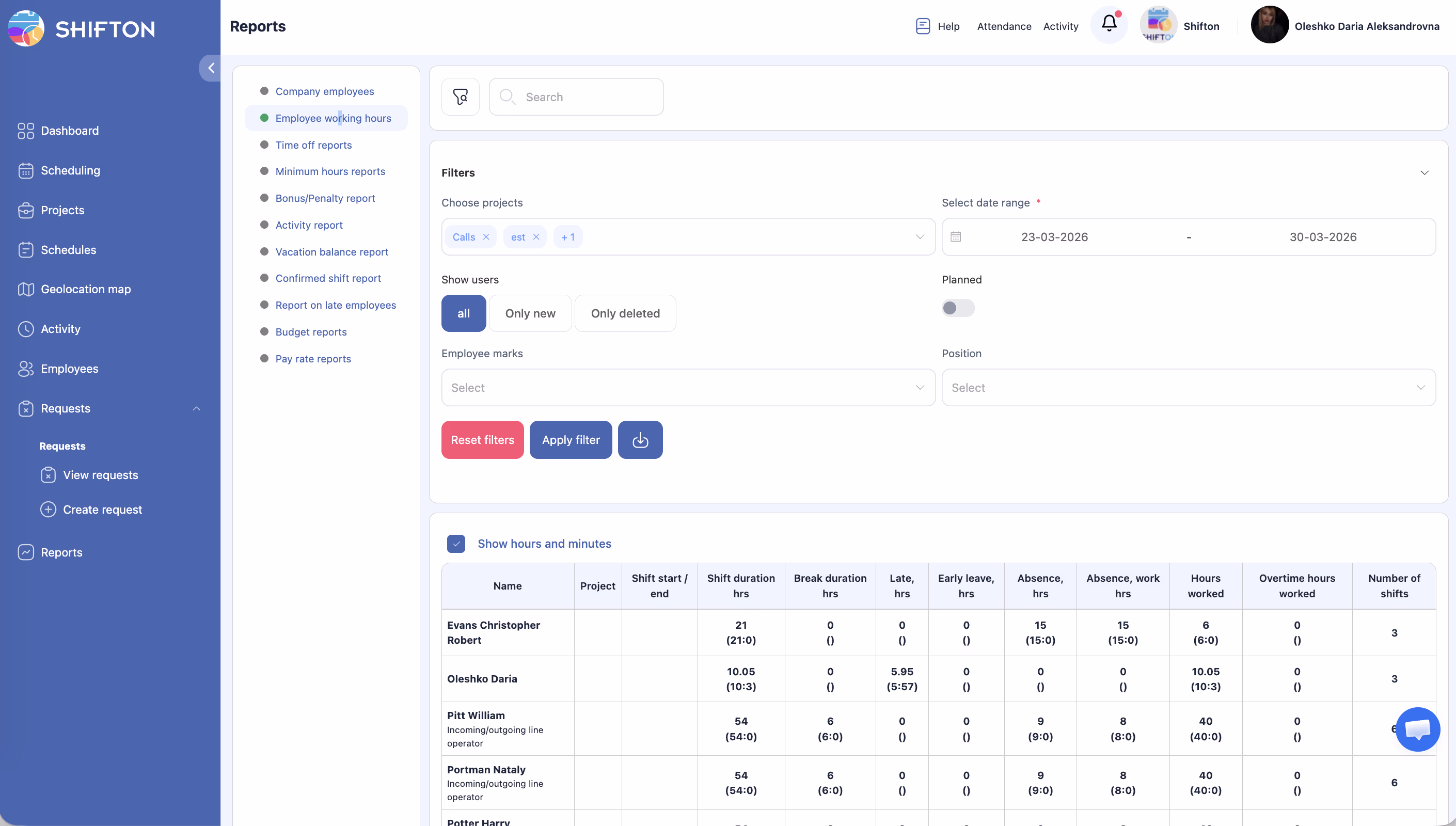The width and height of the screenshot is (1456, 826).
Task: Expand the Choose projects dropdown
Action: pyautogui.click(x=920, y=237)
